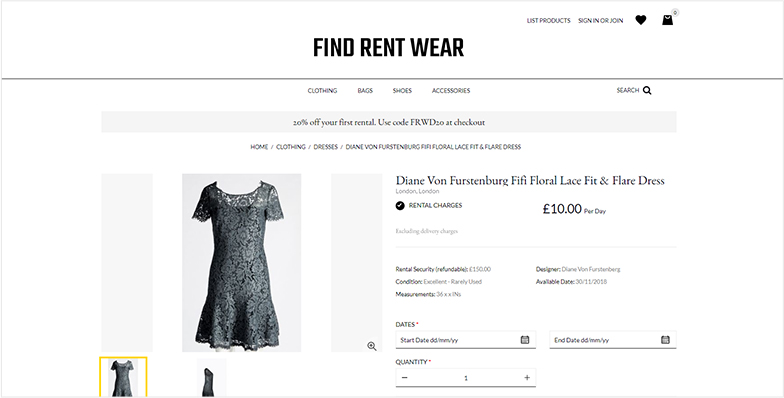Open the wishlist heart icon
Screen dimensions: 784x398
click(x=640, y=20)
